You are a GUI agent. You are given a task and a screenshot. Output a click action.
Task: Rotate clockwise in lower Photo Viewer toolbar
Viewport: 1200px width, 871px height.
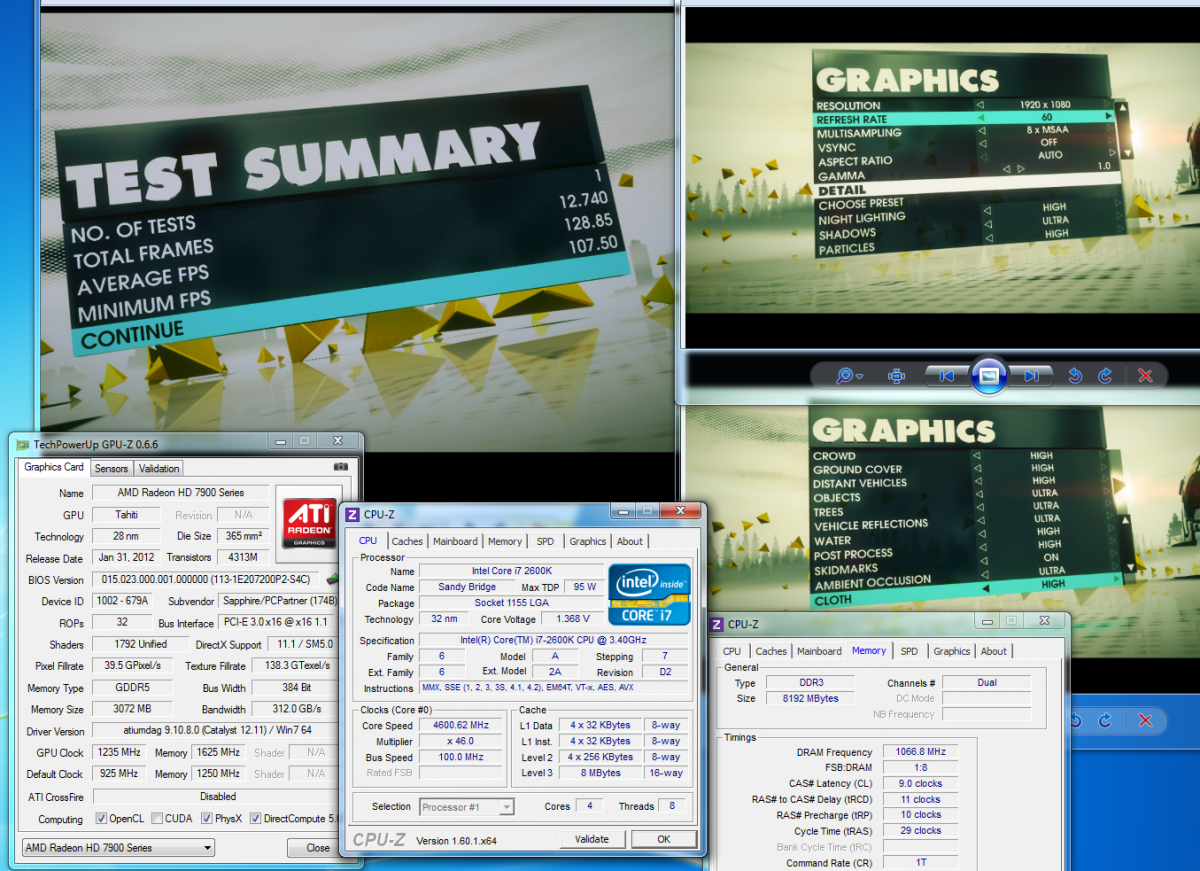pos(1105,720)
